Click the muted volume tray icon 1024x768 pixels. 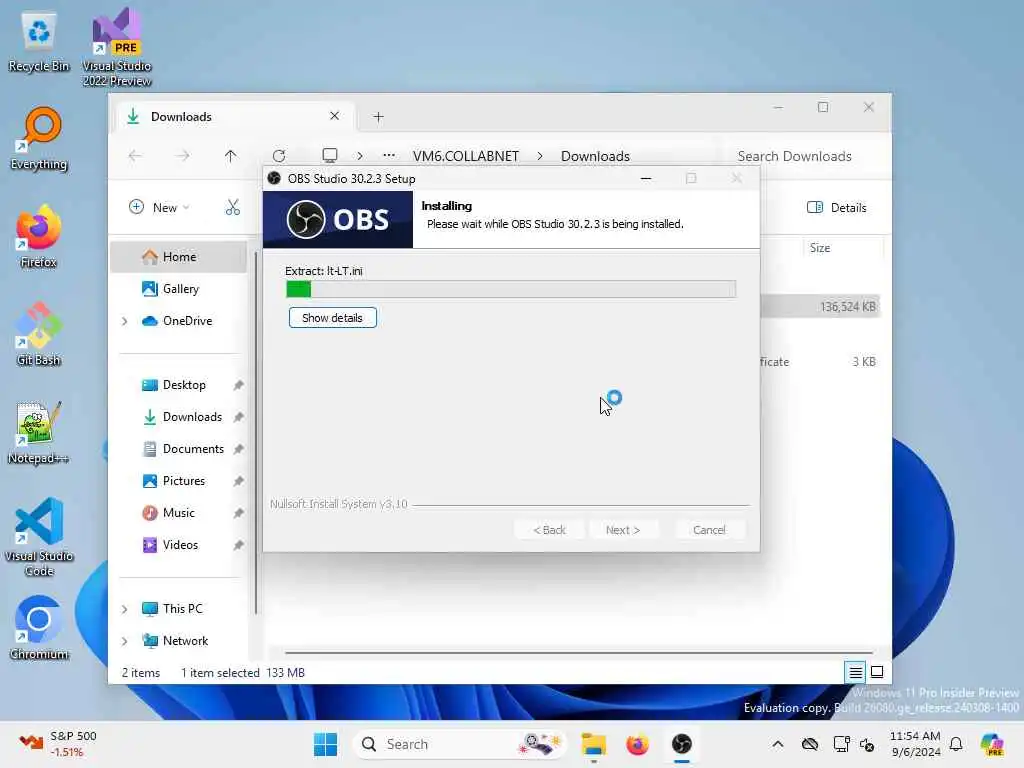(x=867, y=744)
